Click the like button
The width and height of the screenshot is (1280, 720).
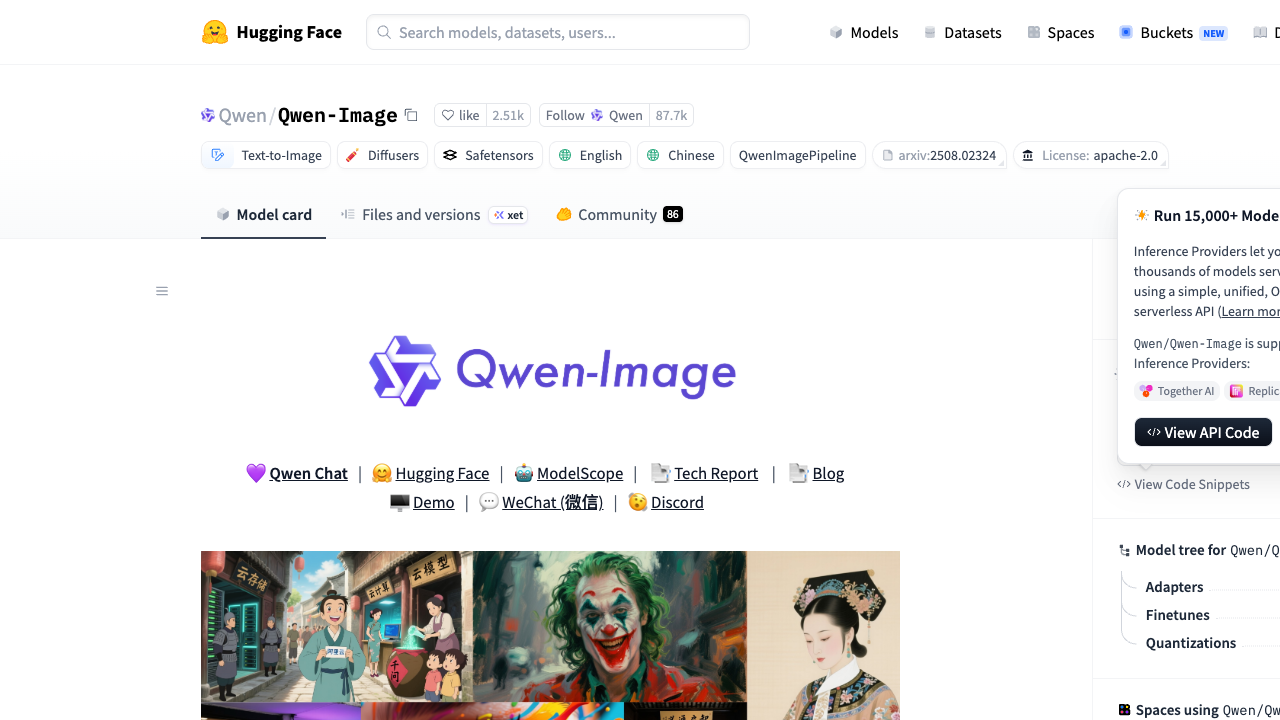[461, 115]
